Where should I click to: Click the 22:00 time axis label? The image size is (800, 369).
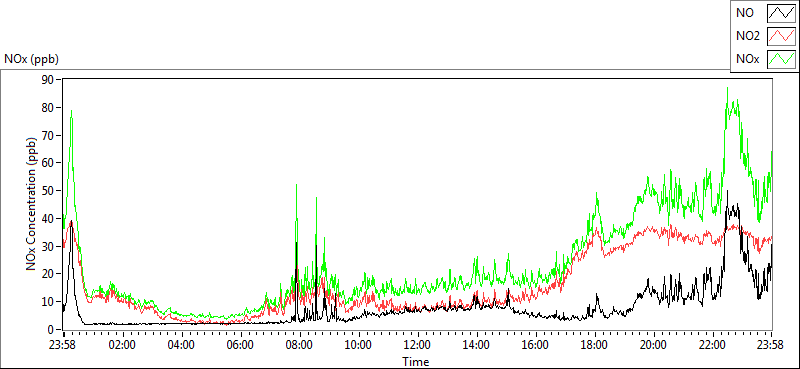click(713, 344)
